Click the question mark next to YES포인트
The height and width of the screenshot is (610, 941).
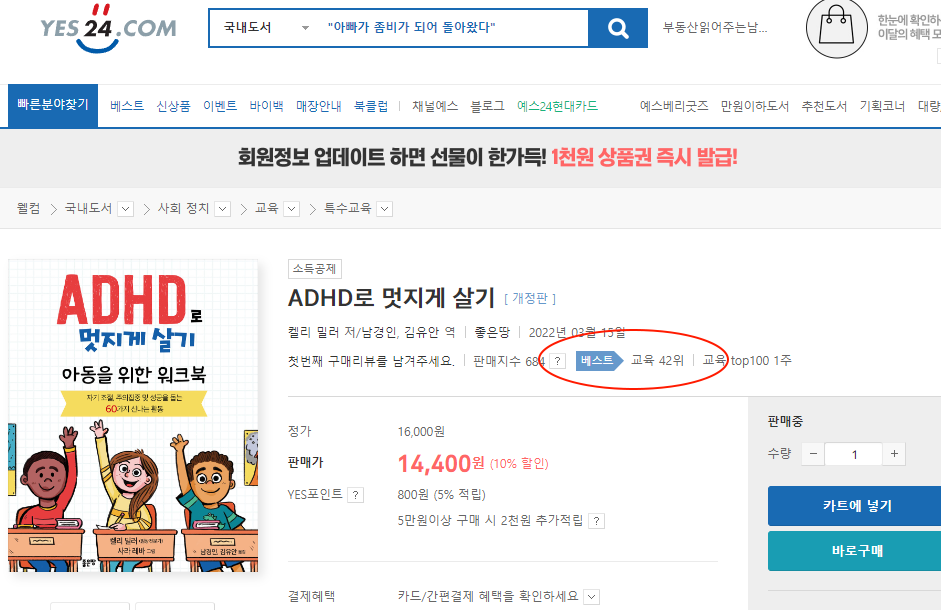356,495
